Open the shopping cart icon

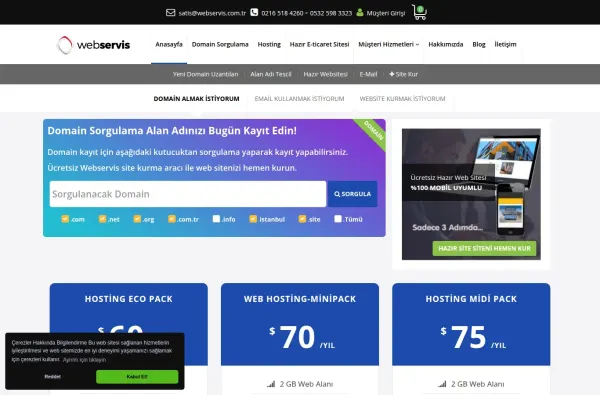419,12
